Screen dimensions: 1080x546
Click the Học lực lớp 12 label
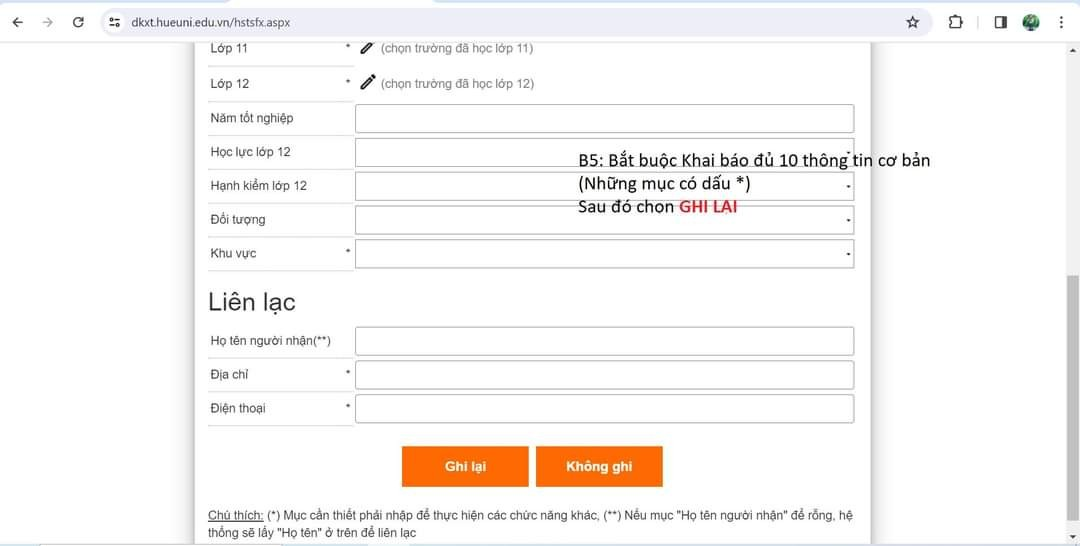tap(251, 151)
